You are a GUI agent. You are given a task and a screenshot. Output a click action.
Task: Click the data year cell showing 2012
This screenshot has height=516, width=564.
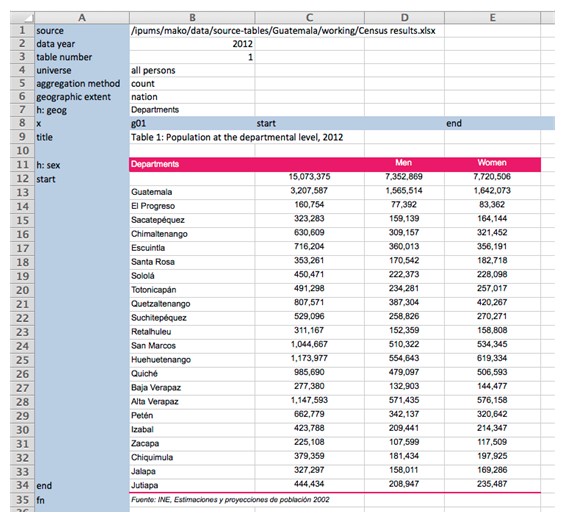point(192,44)
